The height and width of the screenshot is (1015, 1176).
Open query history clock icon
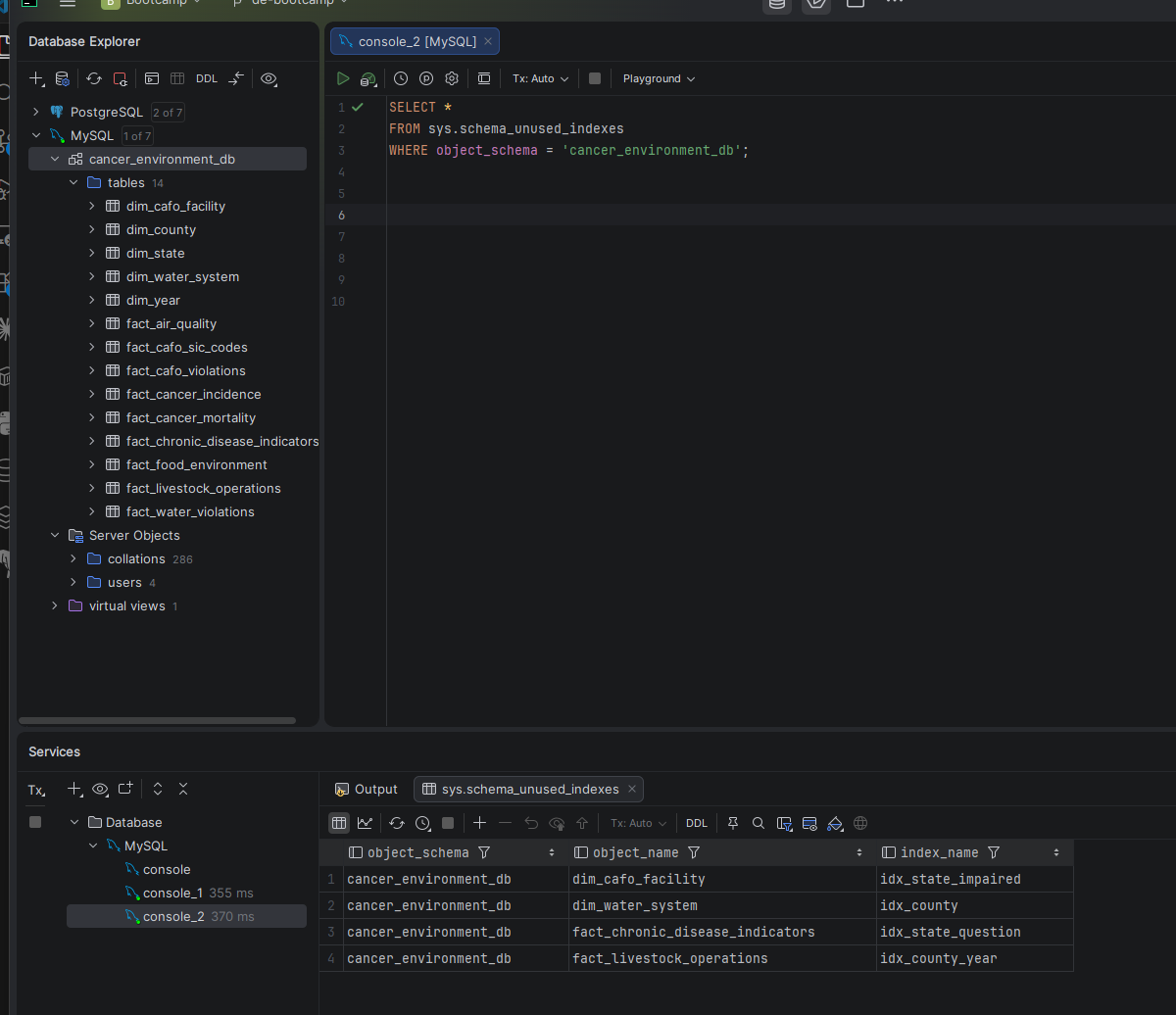(x=401, y=78)
